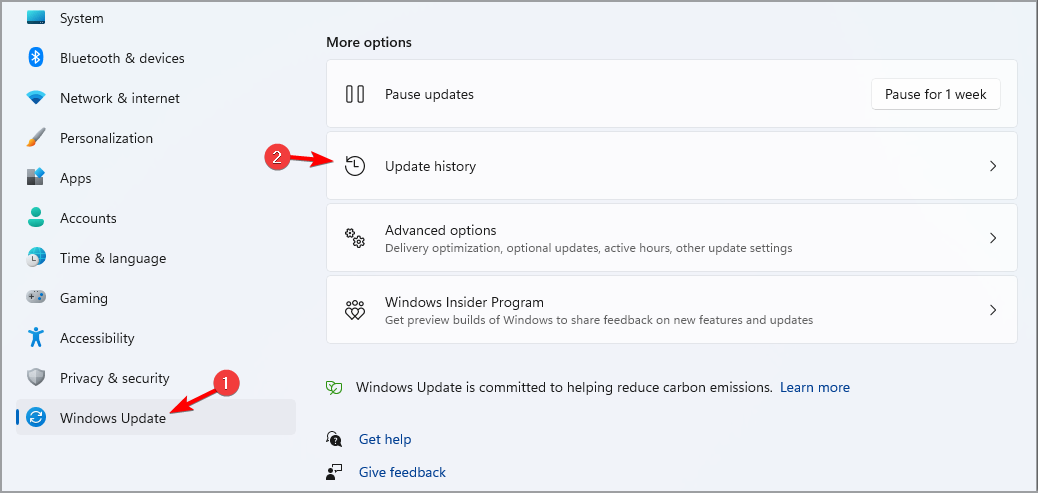Click the Personalization paintbrush icon
This screenshot has height=493, width=1038.
click(36, 138)
